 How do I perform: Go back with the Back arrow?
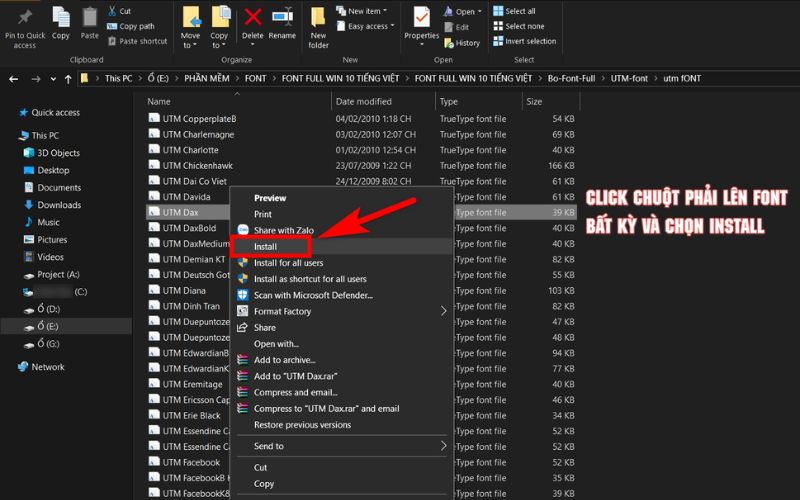click(x=14, y=79)
